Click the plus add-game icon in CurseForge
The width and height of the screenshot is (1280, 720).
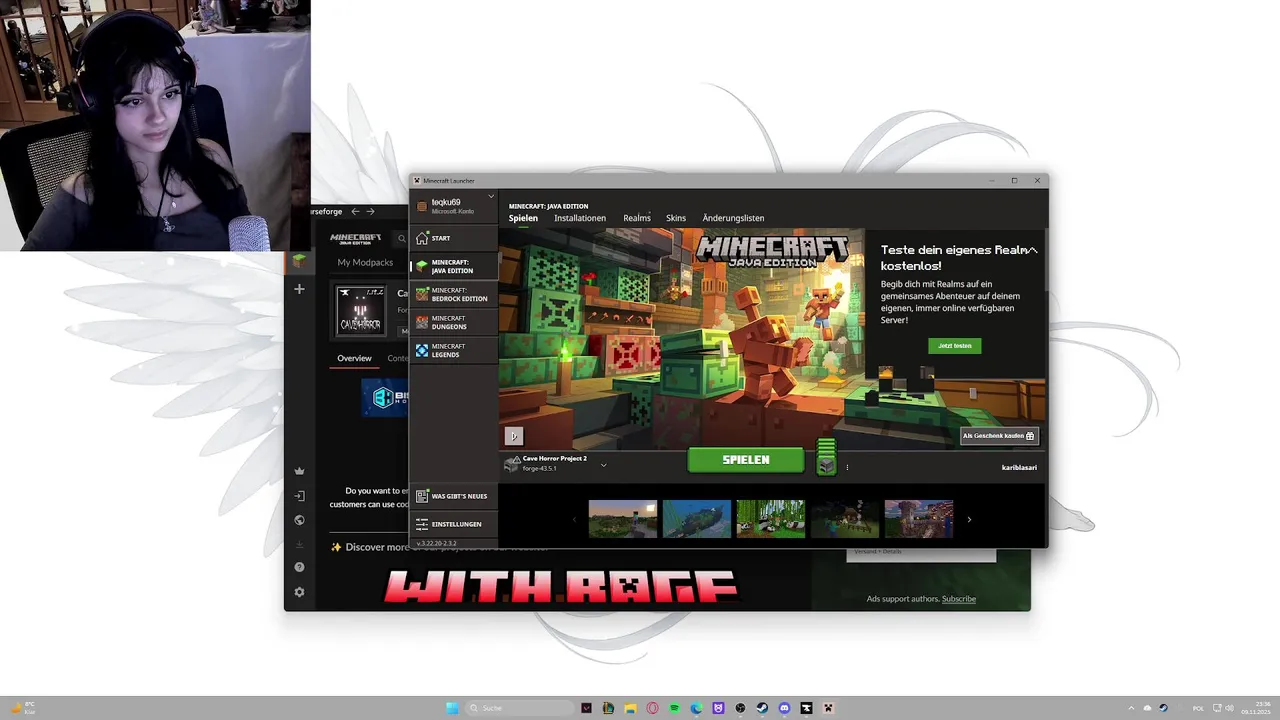click(x=298, y=289)
